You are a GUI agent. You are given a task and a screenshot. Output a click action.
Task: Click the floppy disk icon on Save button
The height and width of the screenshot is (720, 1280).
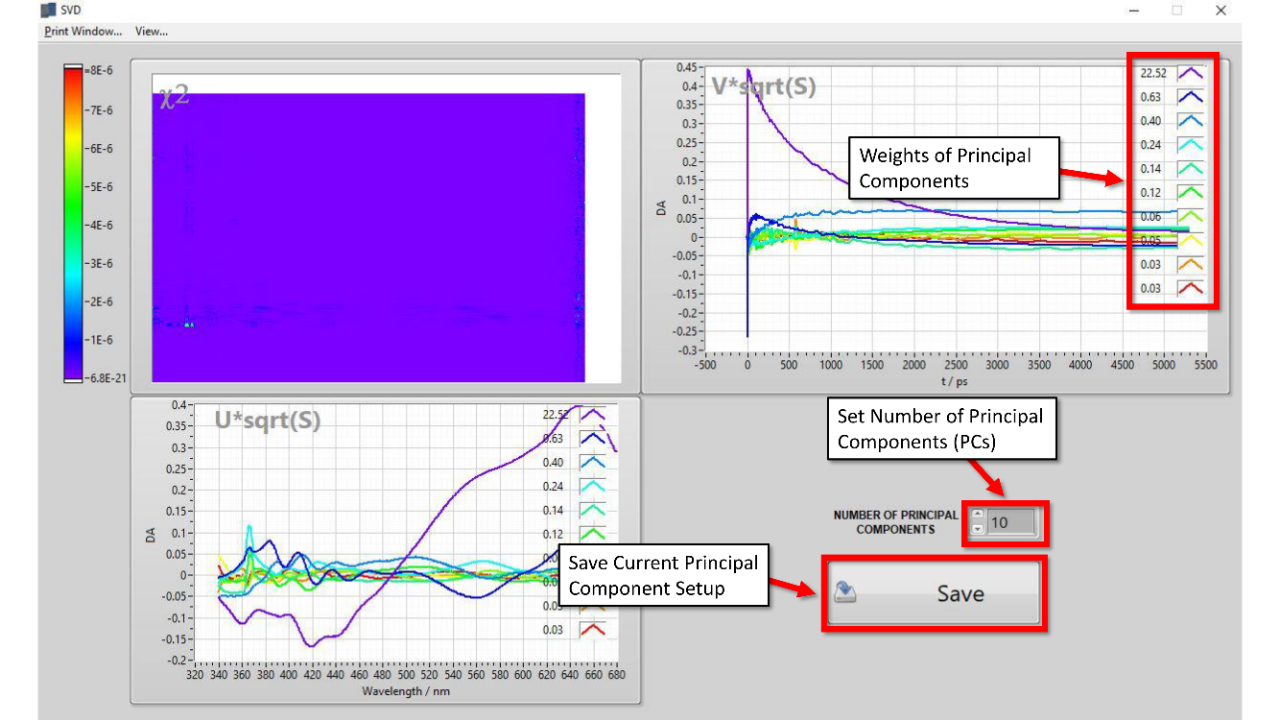(x=845, y=593)
